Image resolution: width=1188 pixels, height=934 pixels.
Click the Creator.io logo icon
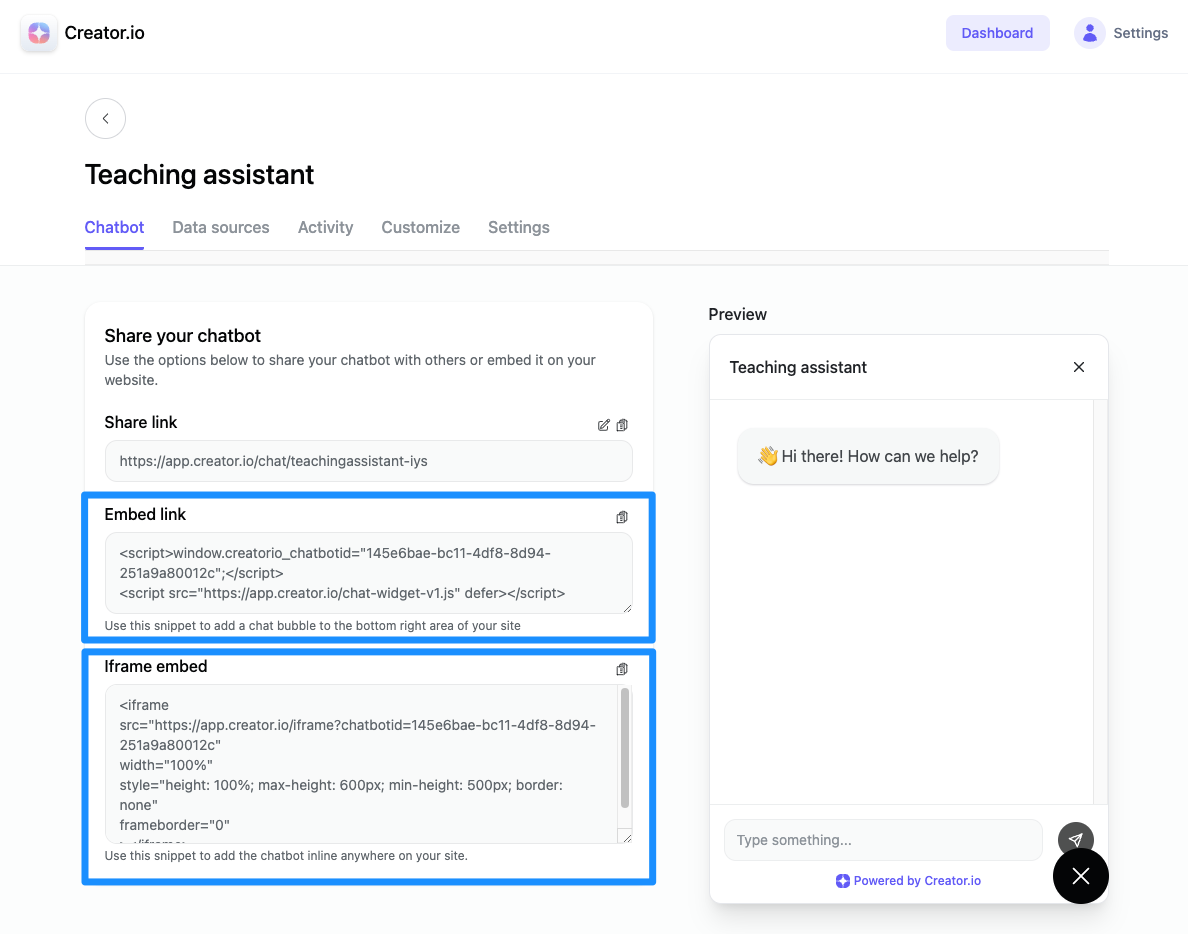(x=39, y=33)
